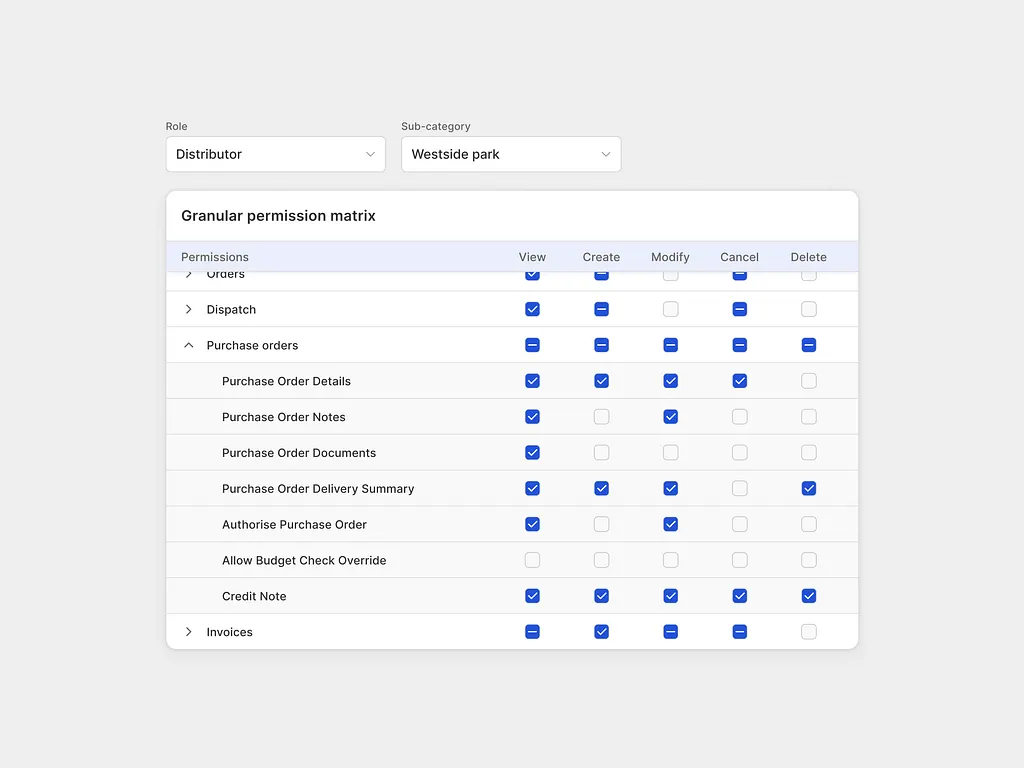Expand the Dispatch row chevron

pyautogui.click(x=188, y=310)
